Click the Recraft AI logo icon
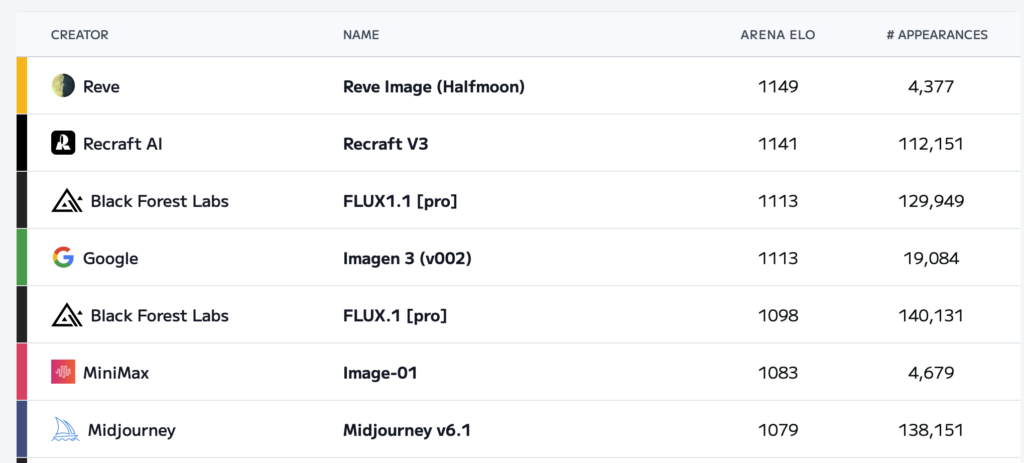 click(x=63, y=143)
